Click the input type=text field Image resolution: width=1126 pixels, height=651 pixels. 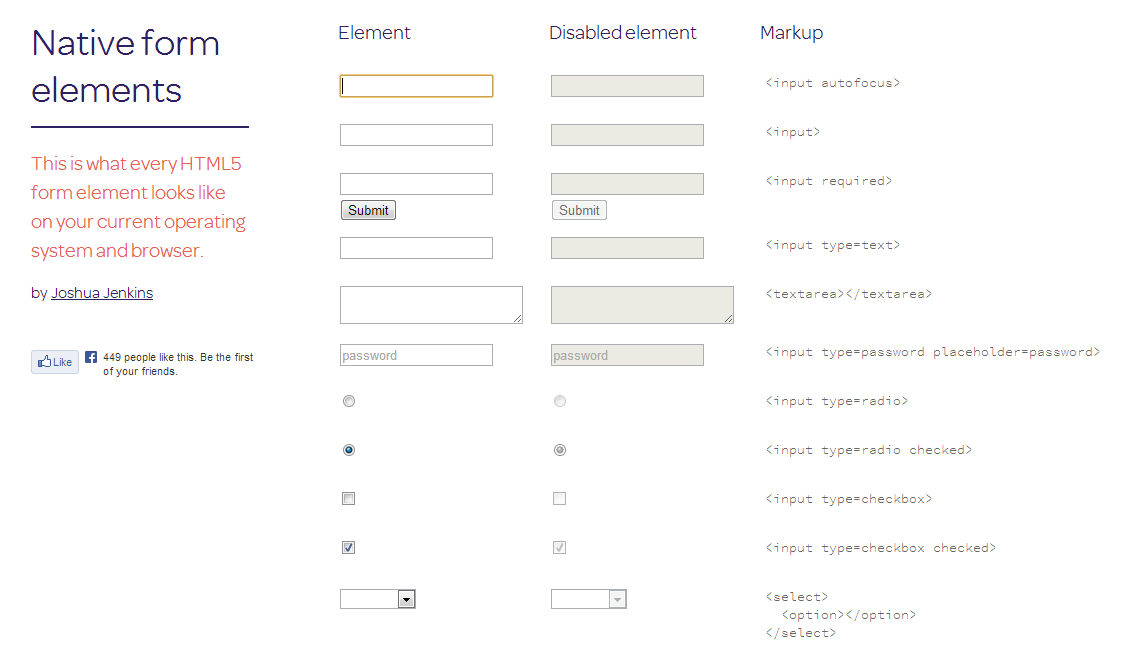pyautogui.click(x=416, y=247)
